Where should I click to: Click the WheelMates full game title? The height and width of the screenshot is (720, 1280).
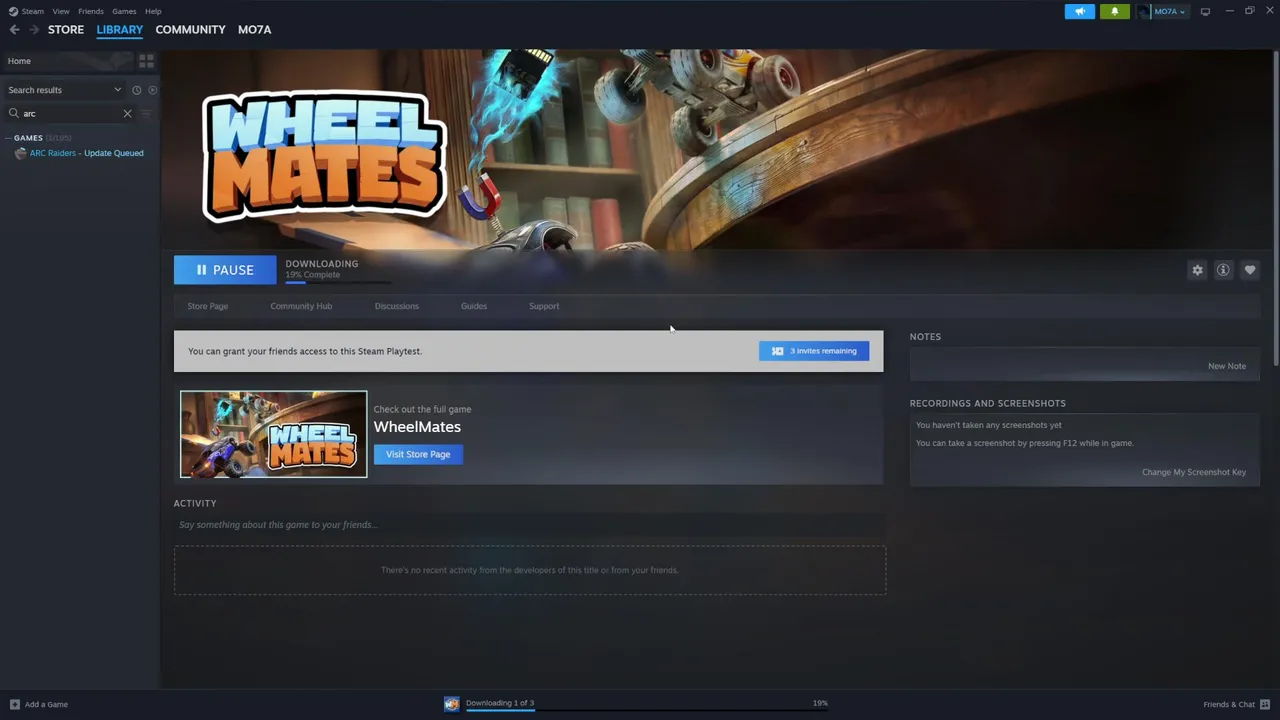click(417, 427)
